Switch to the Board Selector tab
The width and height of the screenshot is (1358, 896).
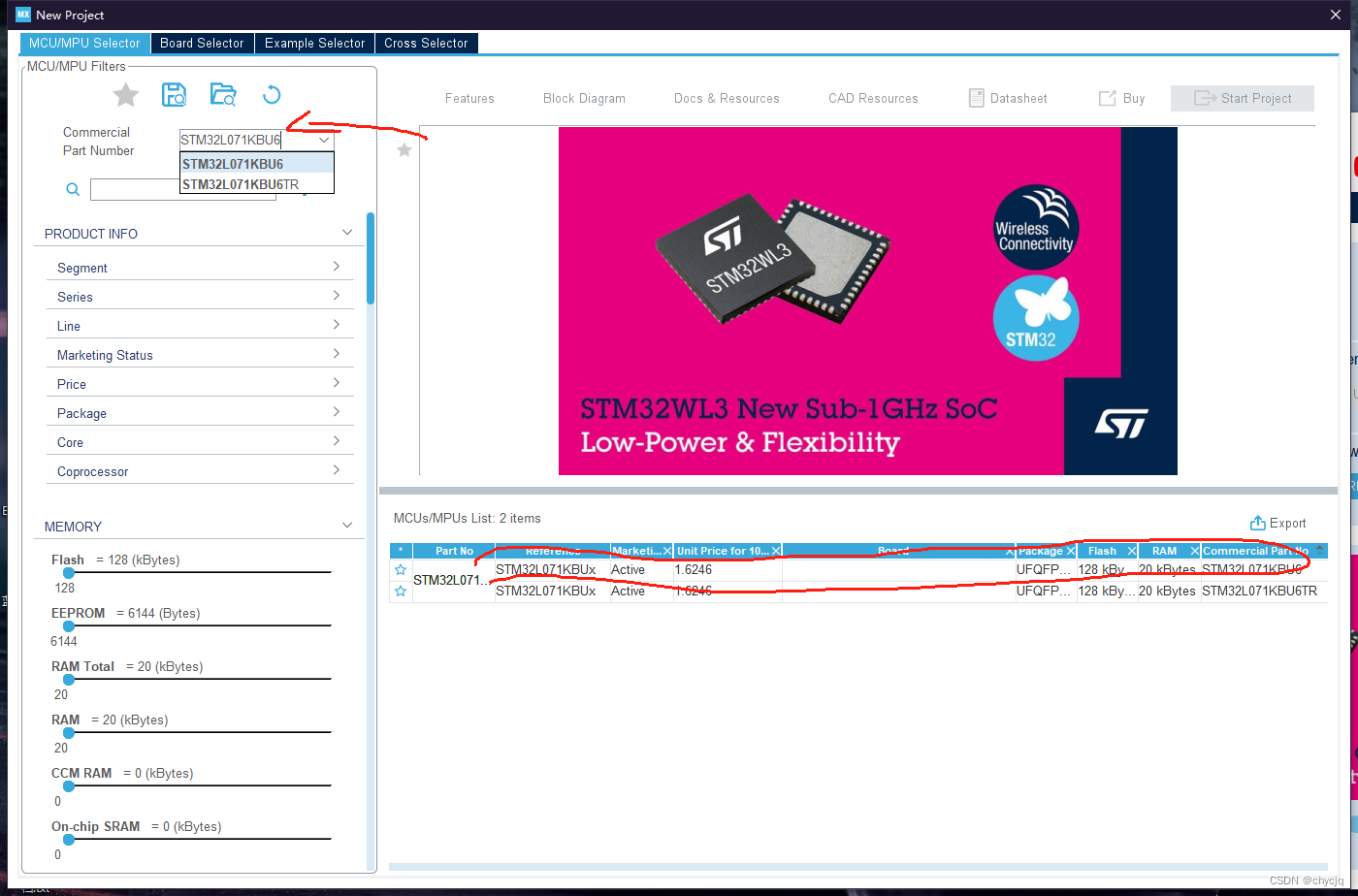coord(202,43)
